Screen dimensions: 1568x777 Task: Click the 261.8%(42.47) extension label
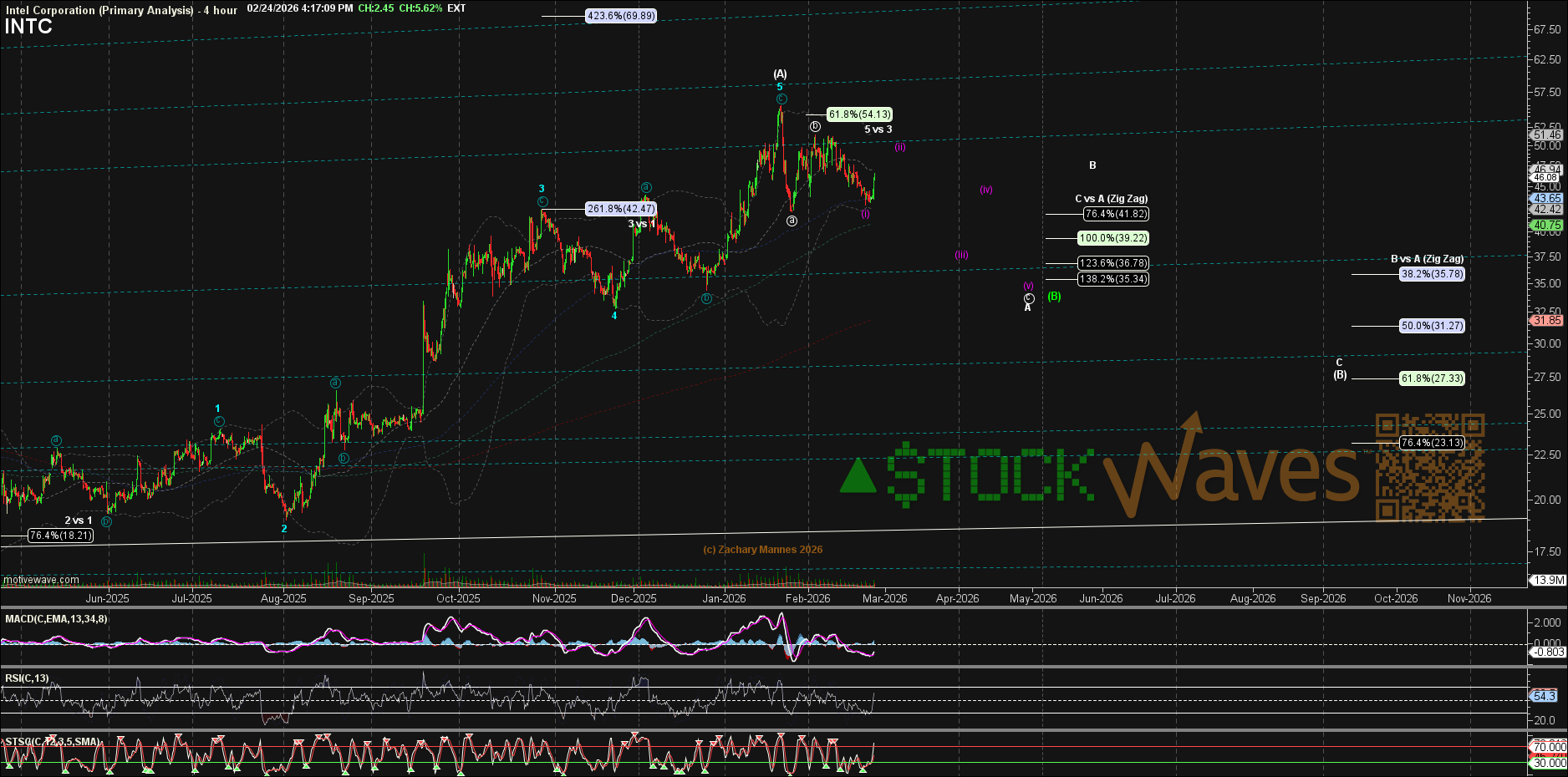[x=620, y=209]
